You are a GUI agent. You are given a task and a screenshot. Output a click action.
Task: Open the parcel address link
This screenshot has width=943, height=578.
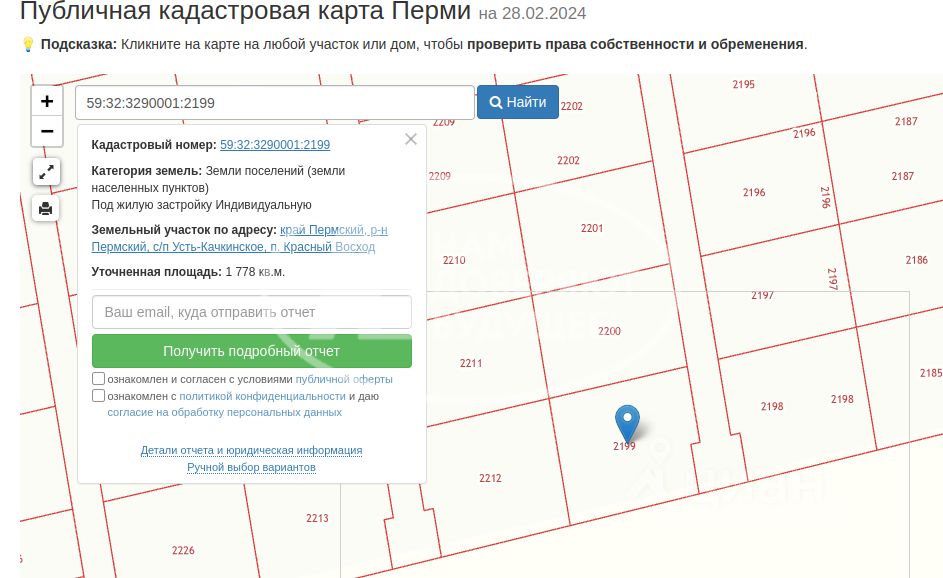pyautogui.click(x=239, y=238)
